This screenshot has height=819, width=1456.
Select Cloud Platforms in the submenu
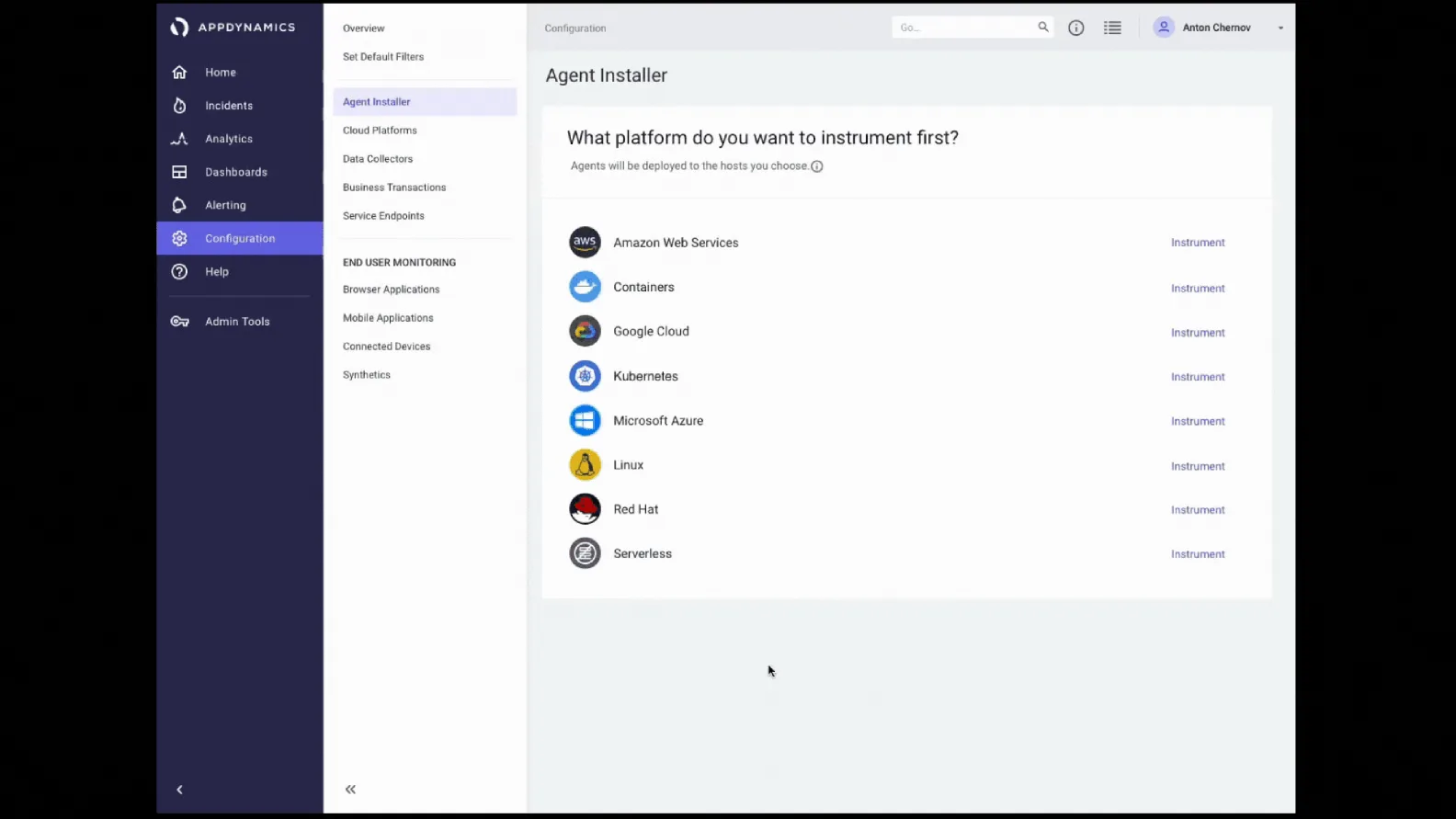coord(380,131)
